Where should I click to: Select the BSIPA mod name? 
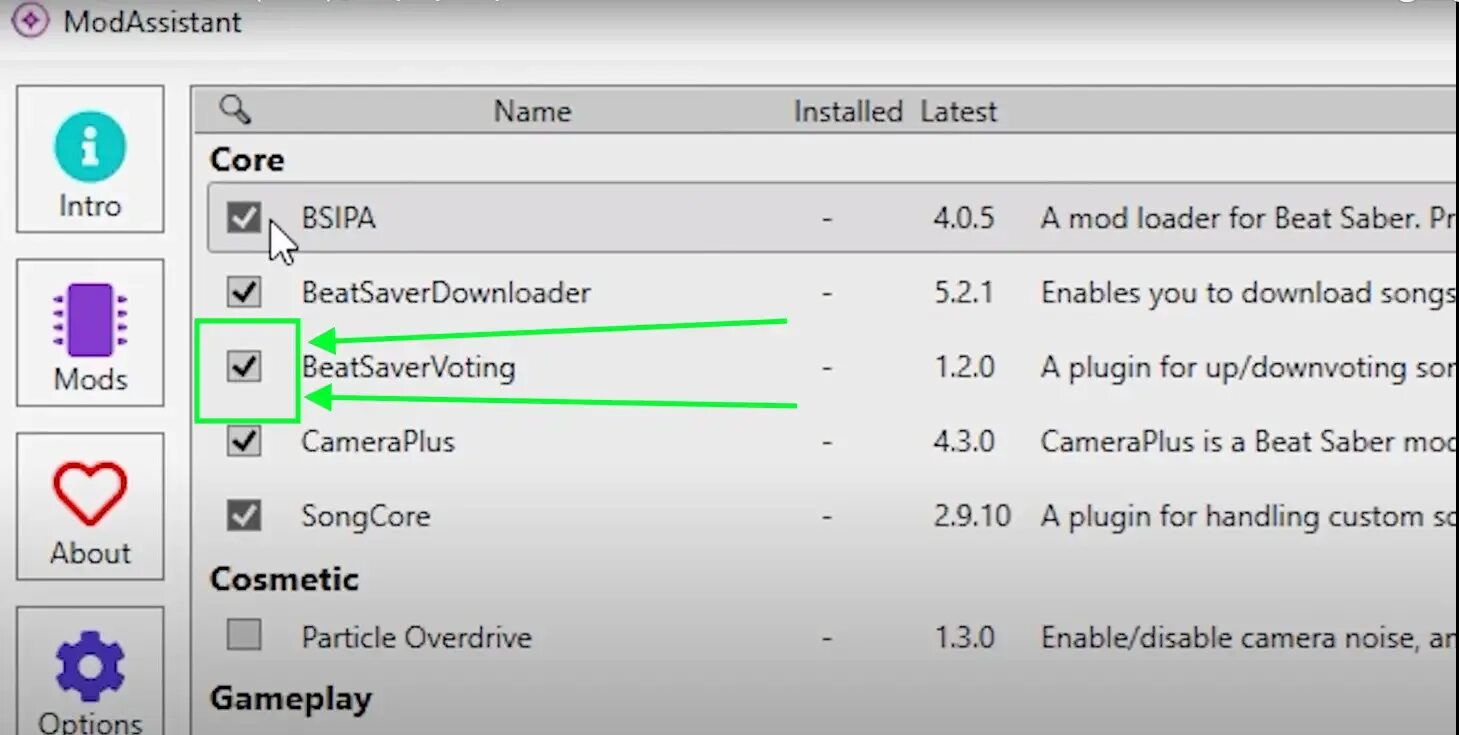(x=339, y=218)
